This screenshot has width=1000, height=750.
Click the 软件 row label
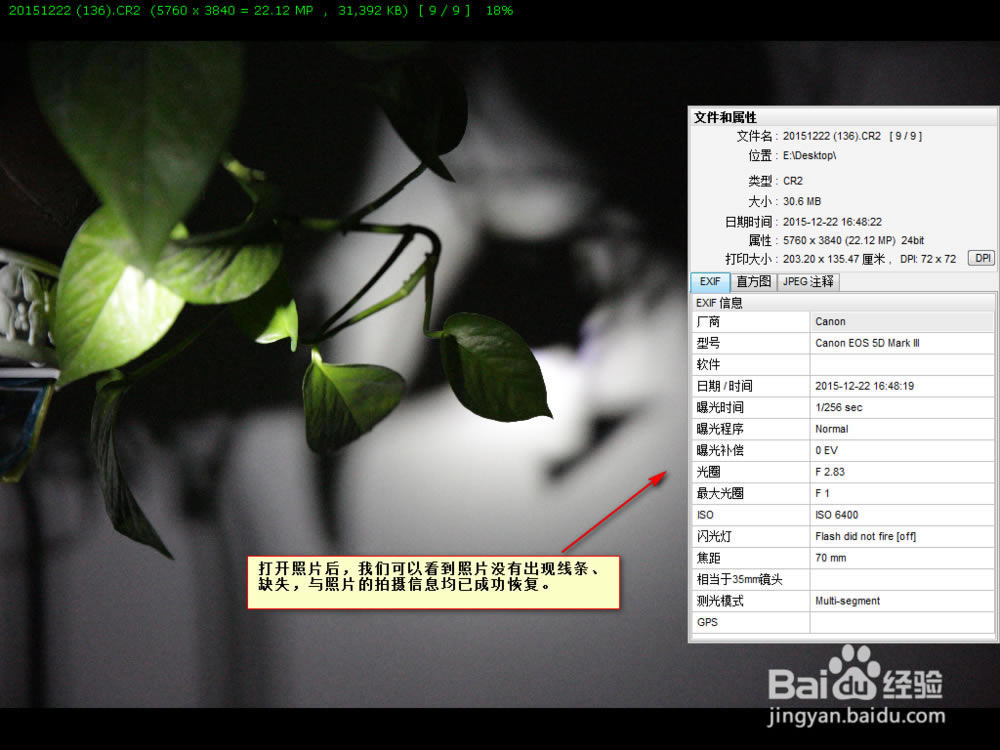pos(709,365)
